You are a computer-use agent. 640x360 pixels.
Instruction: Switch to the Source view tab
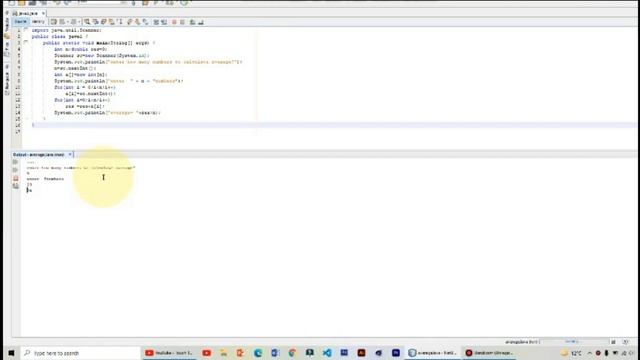point(20,22)
